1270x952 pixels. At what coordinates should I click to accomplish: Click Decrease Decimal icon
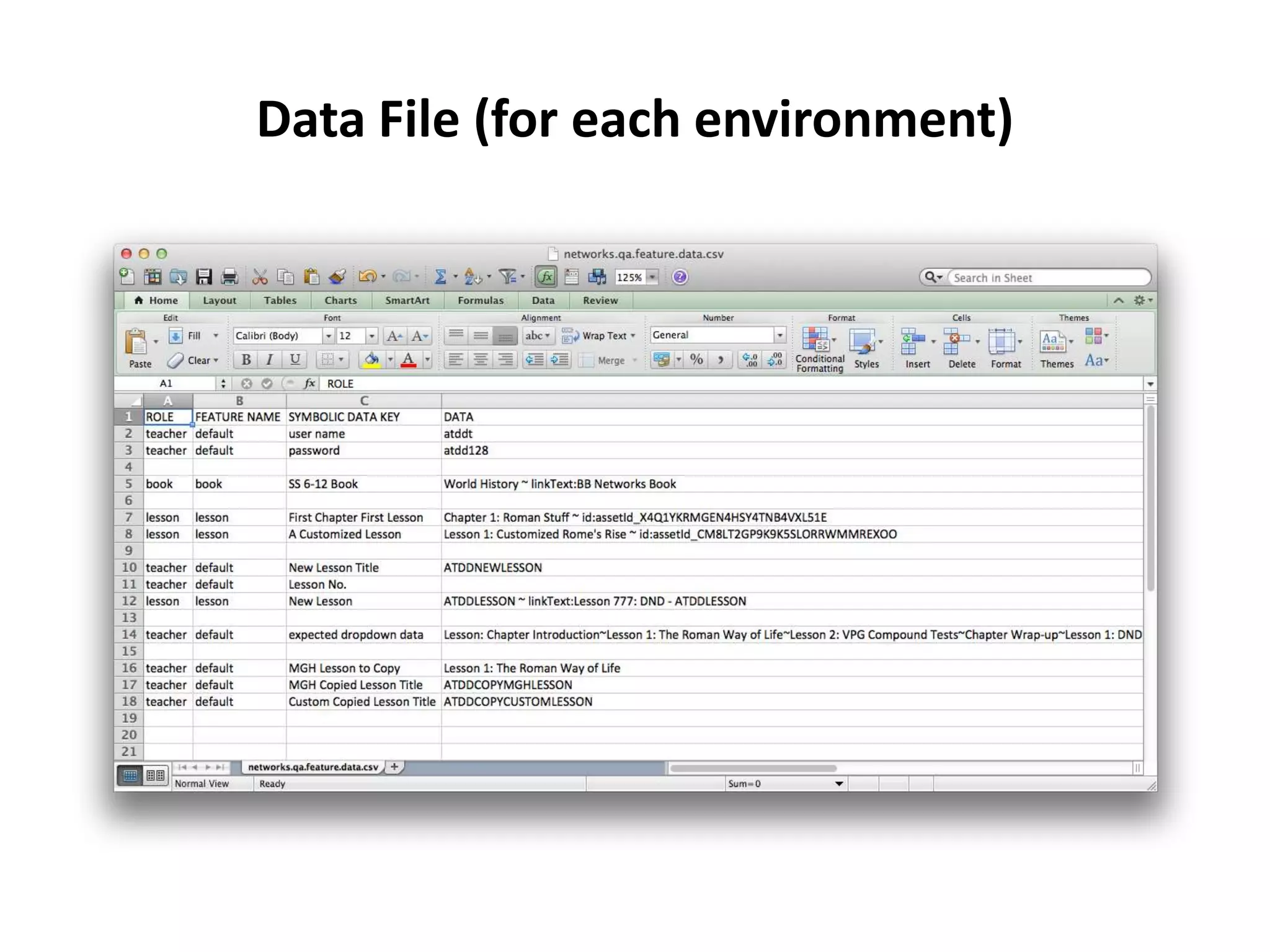(775, 359)
